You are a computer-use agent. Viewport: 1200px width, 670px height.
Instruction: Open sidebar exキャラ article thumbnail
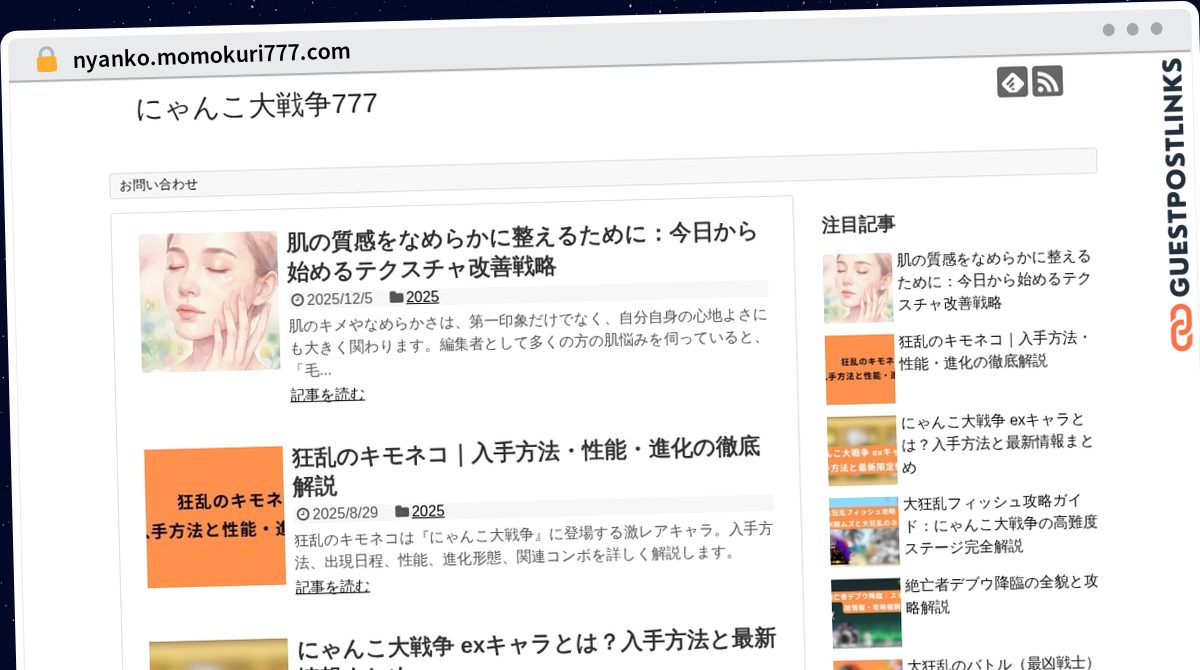(x=862, y=451)
